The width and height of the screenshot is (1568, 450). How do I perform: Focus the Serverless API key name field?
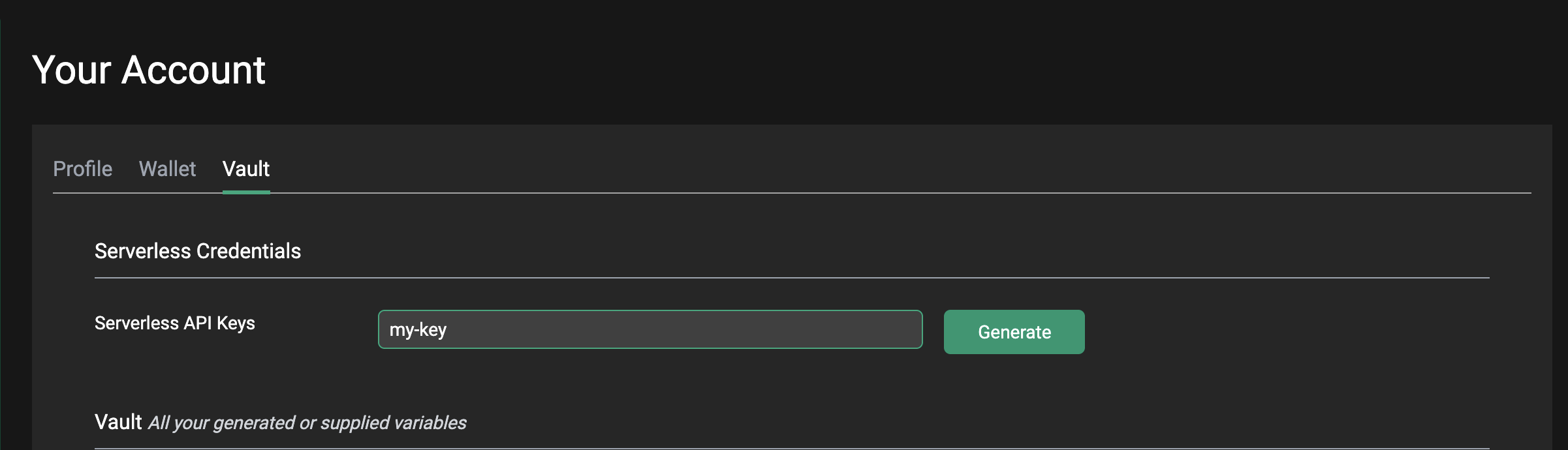tap(650, 329)
